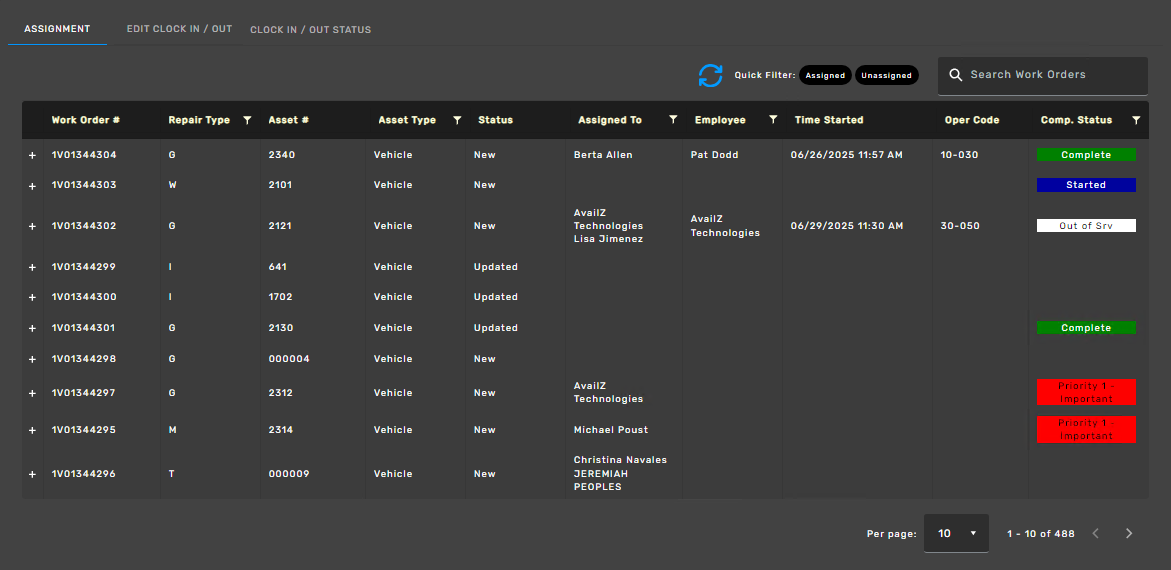Open the Comp. Status column filter
The width and height of the screenshot is (1171, 570).
[1136, 120]
